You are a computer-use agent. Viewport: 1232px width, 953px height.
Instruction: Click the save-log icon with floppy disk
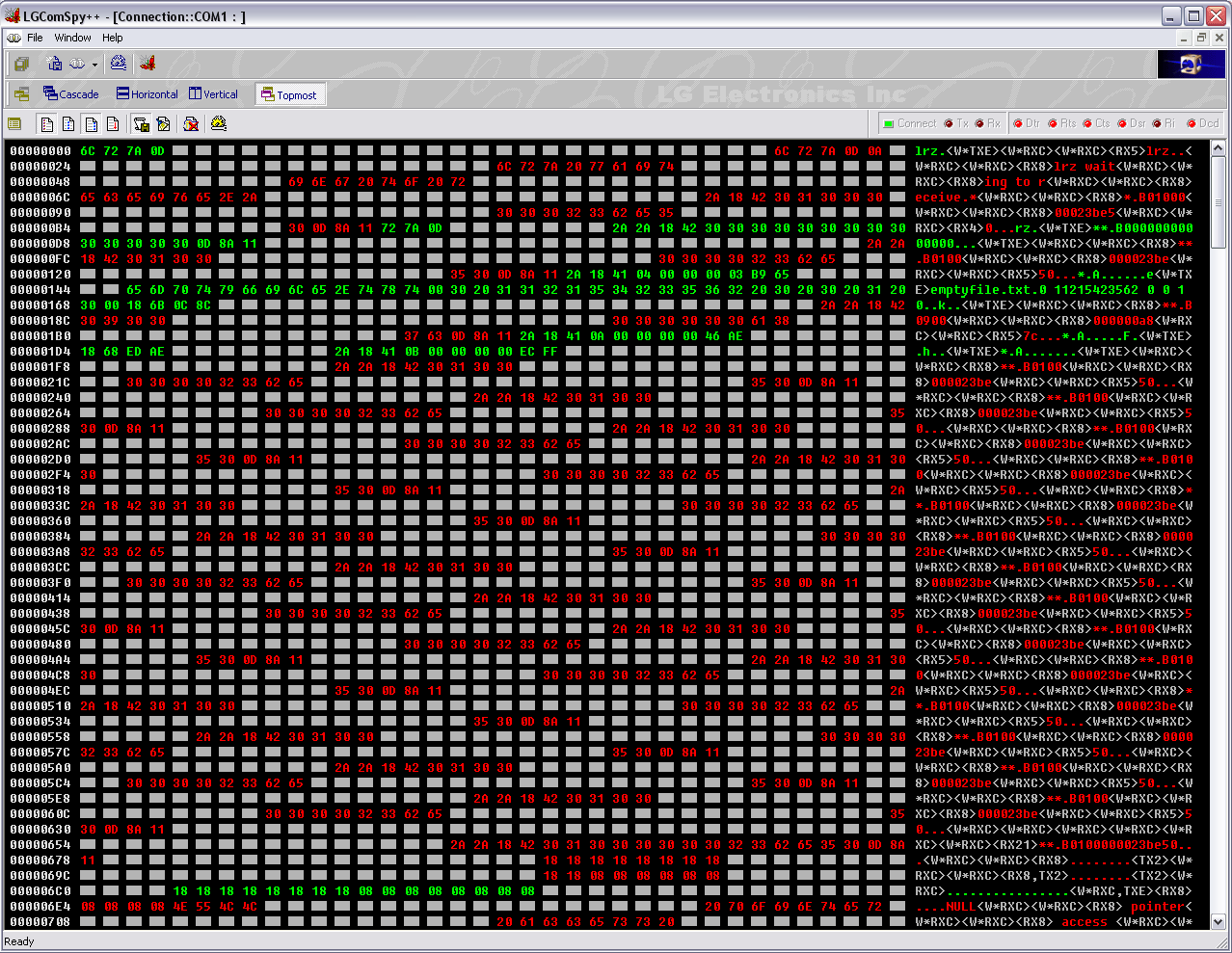click(141, 123)
